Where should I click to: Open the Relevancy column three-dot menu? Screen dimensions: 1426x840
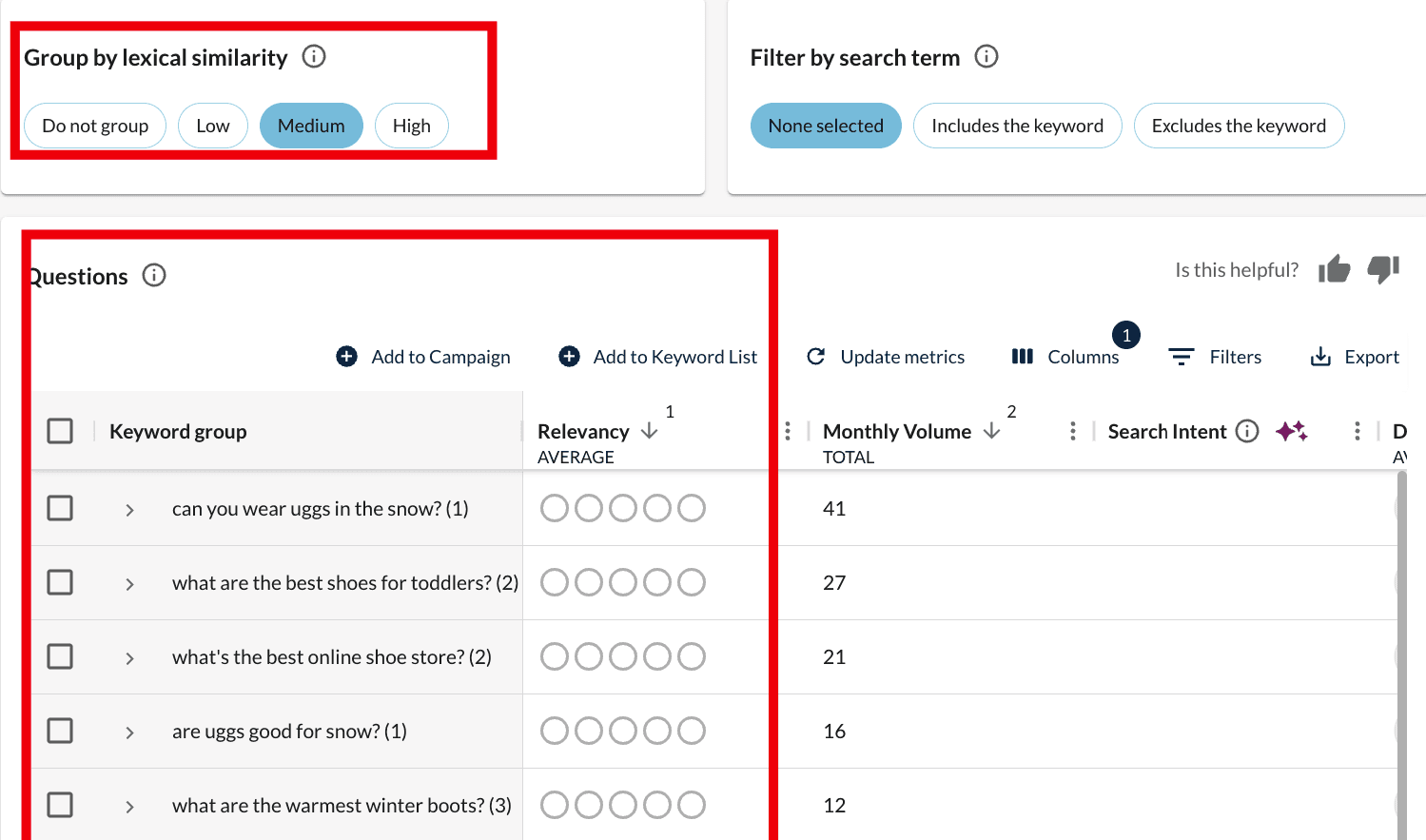tap(788, 432)
